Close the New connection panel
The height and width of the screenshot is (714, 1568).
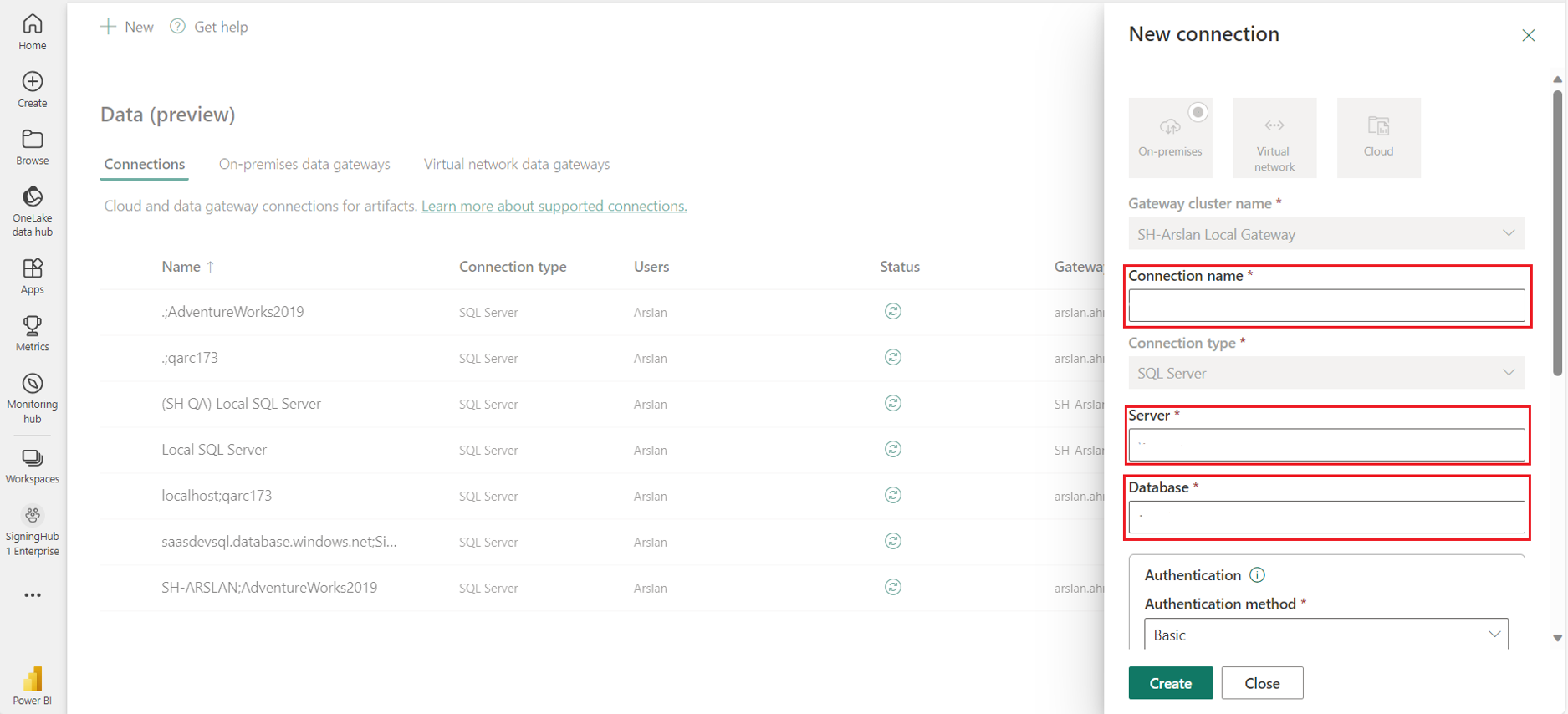1529,35
